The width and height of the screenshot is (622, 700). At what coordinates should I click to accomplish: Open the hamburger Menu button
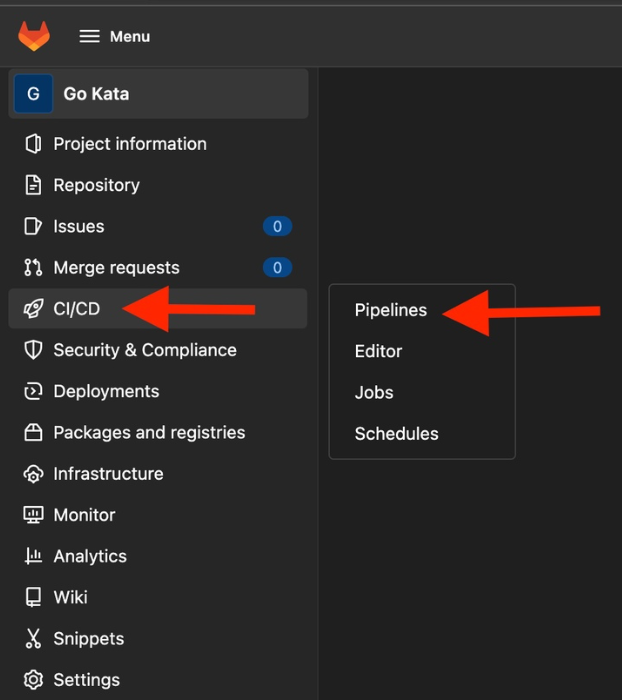pos(114,36)
